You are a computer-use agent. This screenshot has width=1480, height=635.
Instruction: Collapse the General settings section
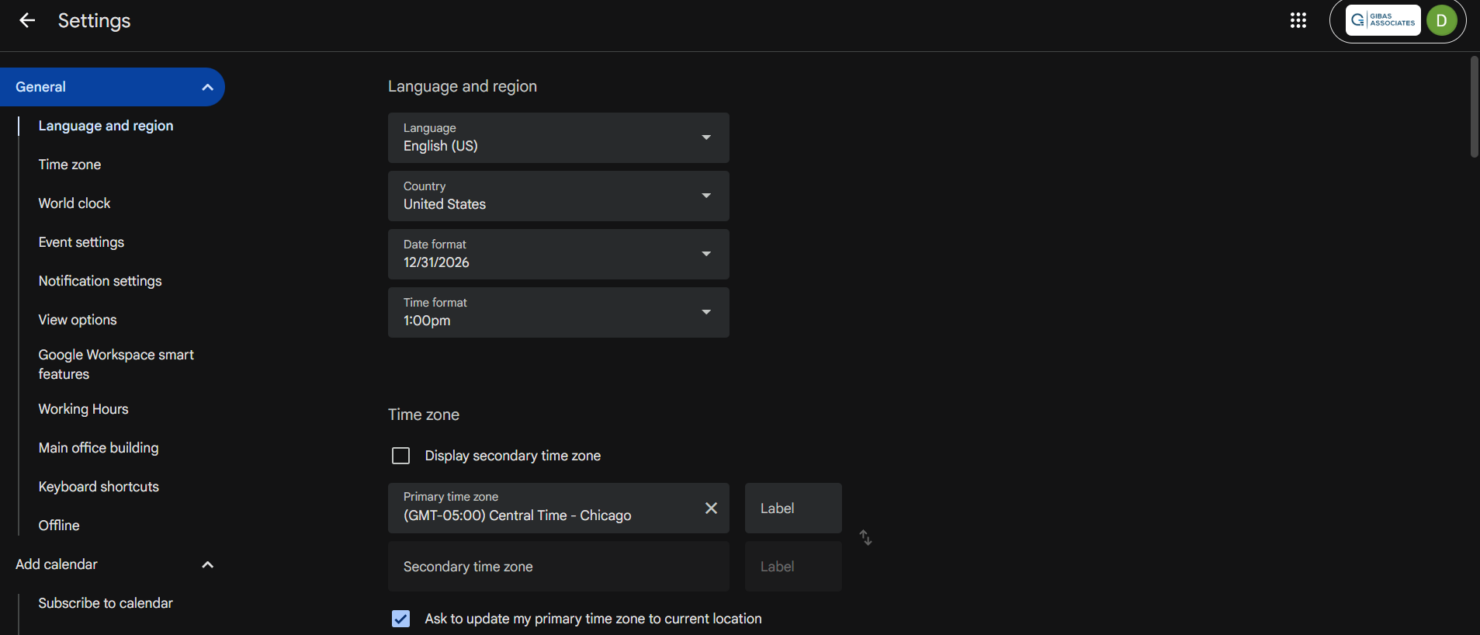point(207,87)
